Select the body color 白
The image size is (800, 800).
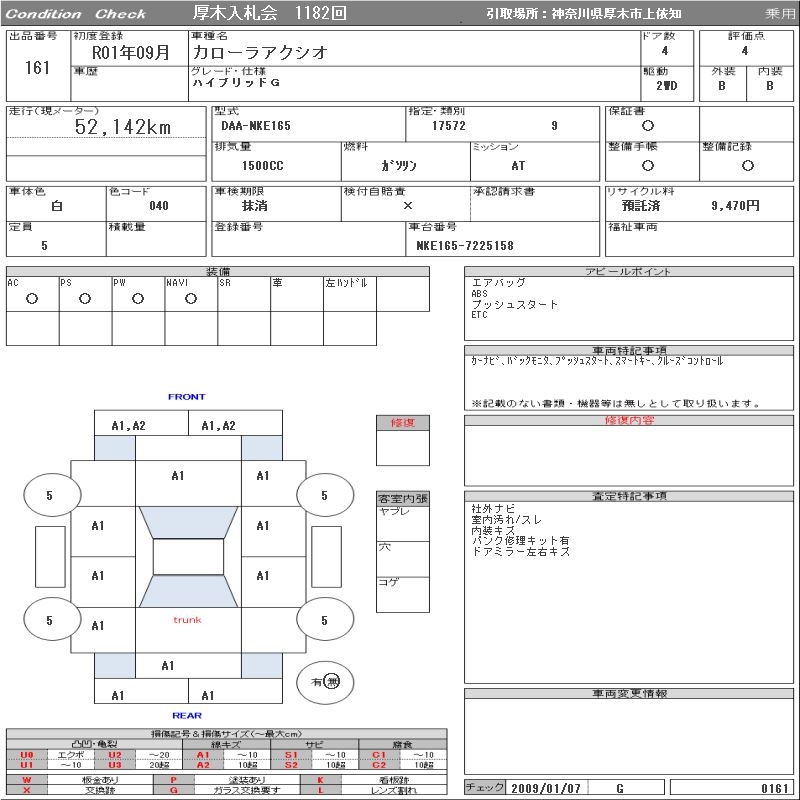[x=57, y=206]
